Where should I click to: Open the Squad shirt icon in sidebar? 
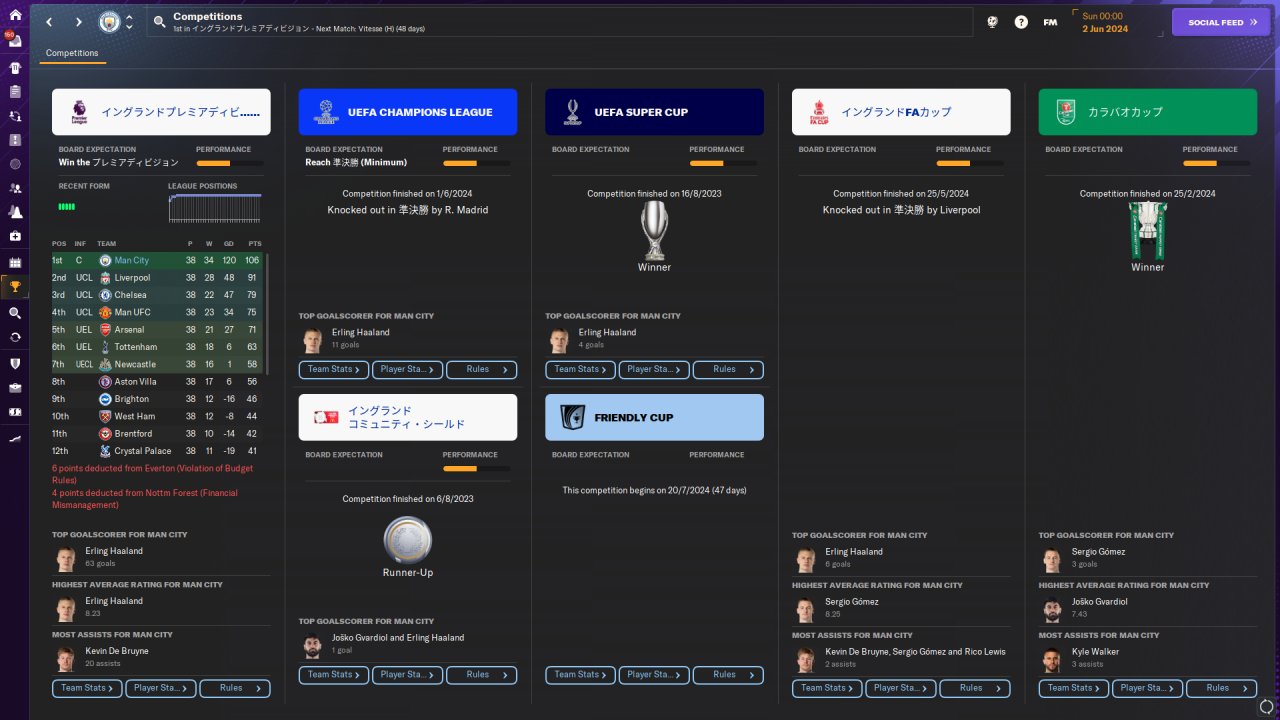point(15,67)
